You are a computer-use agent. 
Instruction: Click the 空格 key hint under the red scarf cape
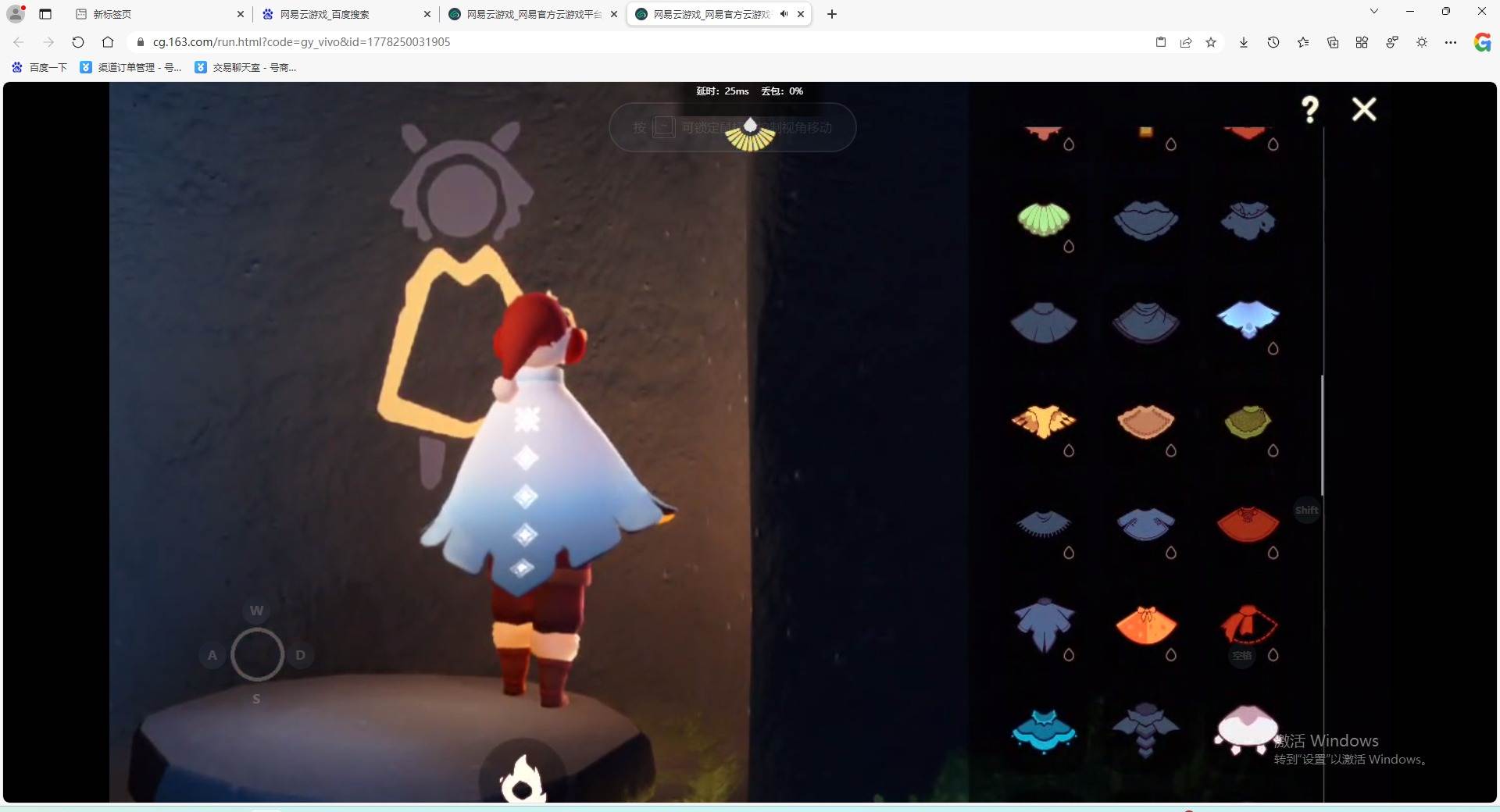[x=1242, y=656]
